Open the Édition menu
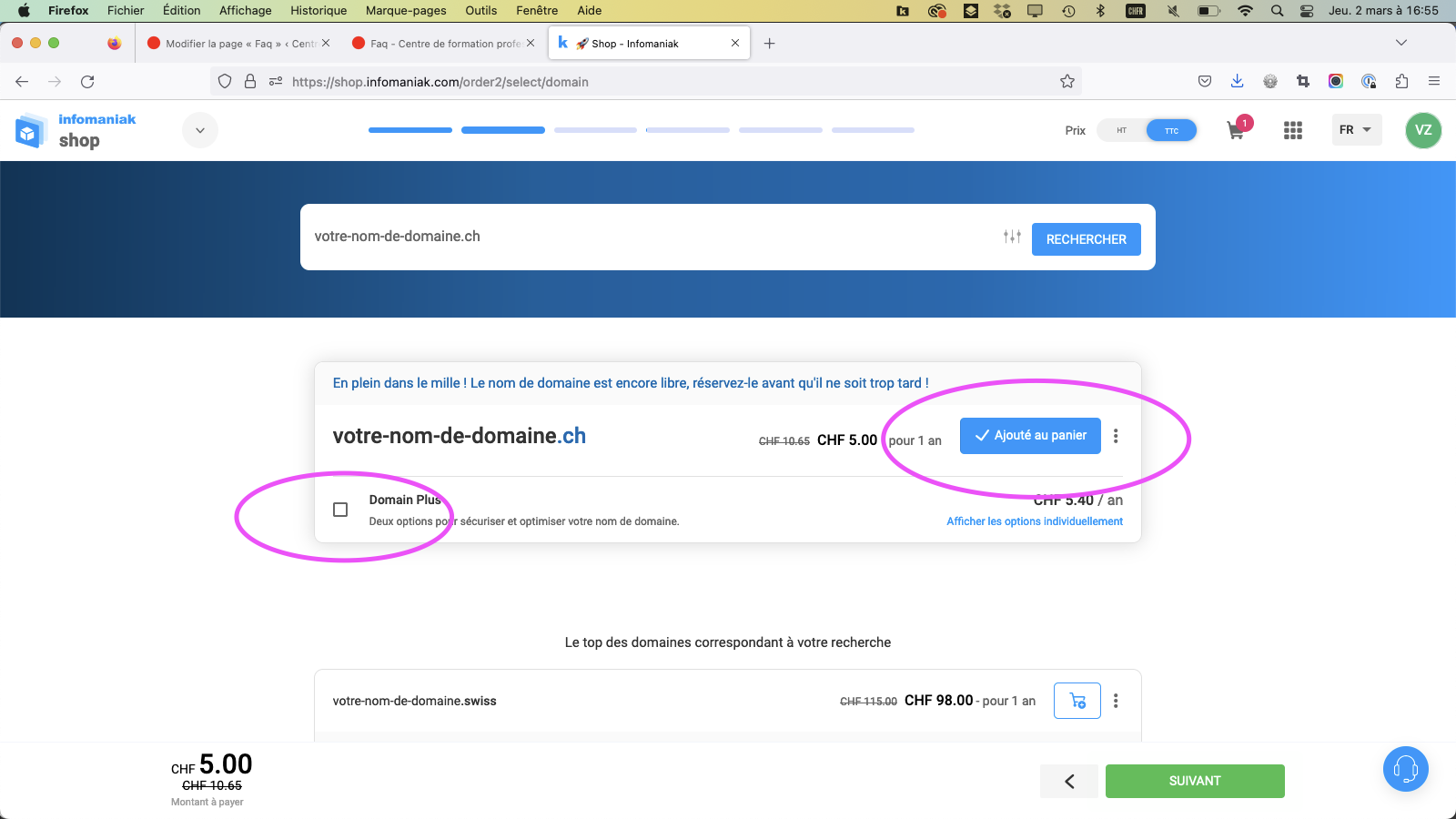 pyautogui.click(x=182, y=11)
